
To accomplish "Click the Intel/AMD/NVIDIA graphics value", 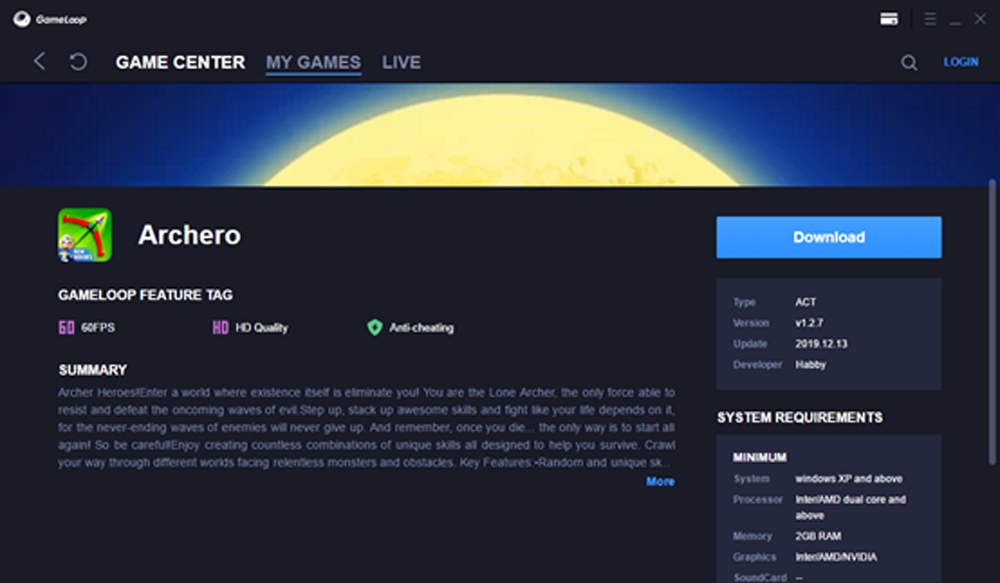I will (x=836, y=557).
